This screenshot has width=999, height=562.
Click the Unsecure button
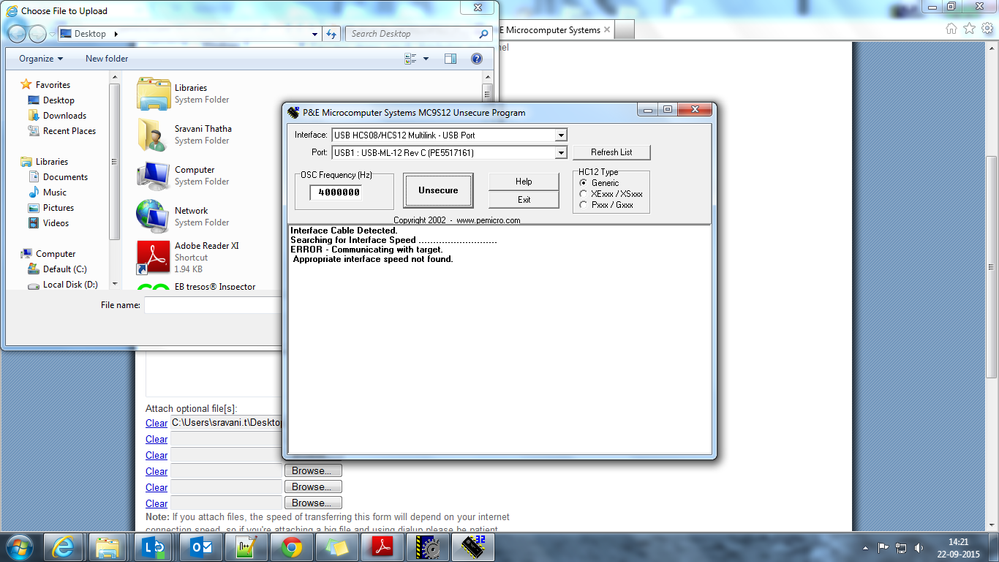[438, 191]
